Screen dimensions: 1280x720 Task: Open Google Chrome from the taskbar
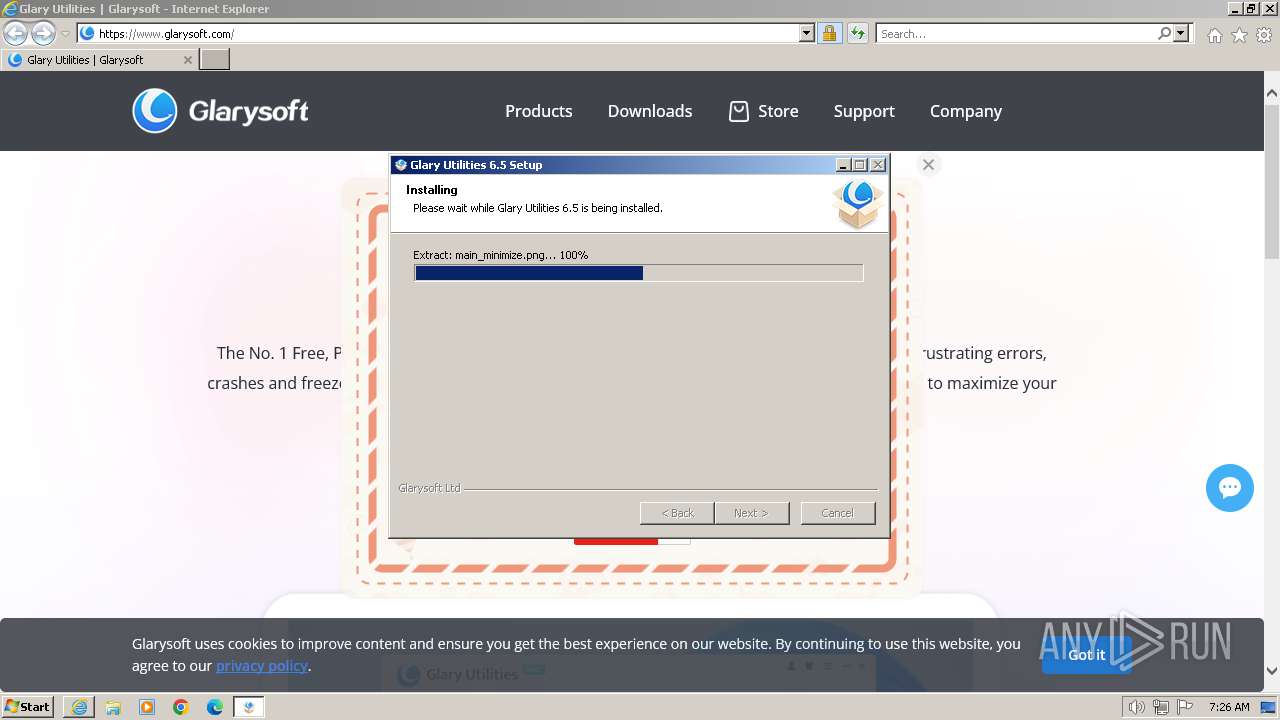(x=181, y=707)
